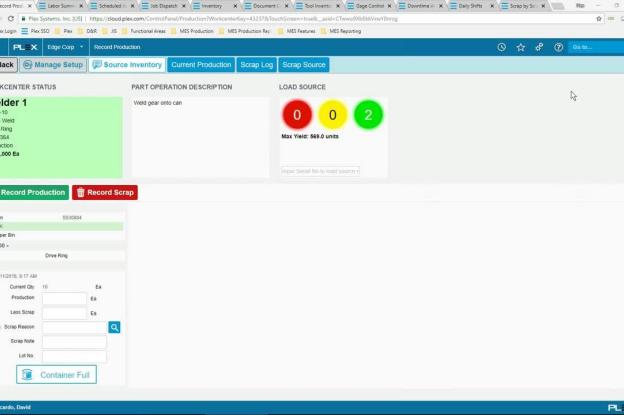The image size is (624, 415).
Task: Focus the Scrap Note field
Action: tap(74, 341)
